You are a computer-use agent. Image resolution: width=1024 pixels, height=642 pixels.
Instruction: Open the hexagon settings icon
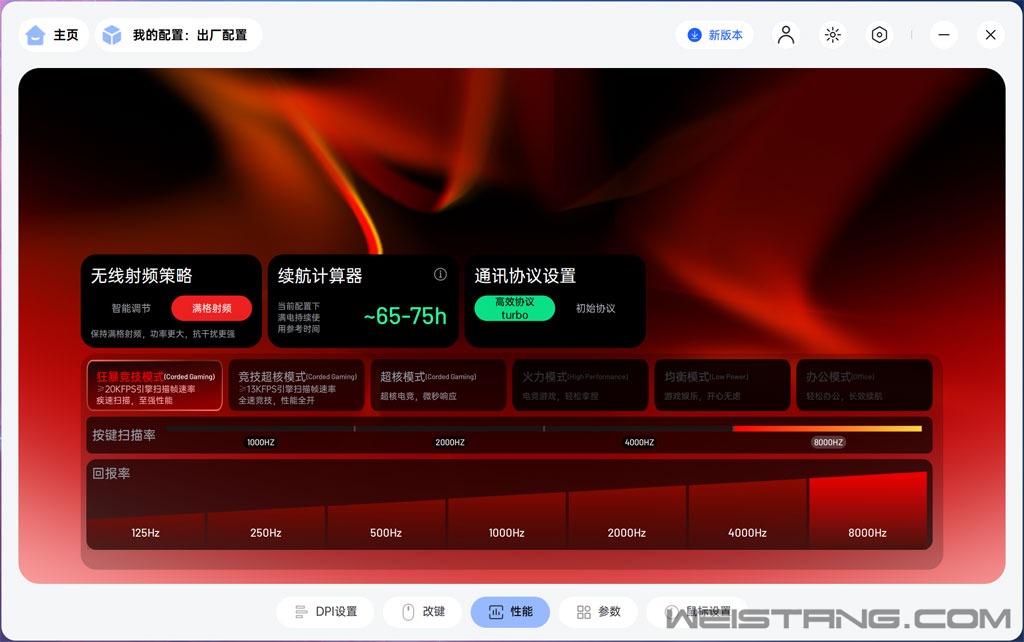pos(879,35)
